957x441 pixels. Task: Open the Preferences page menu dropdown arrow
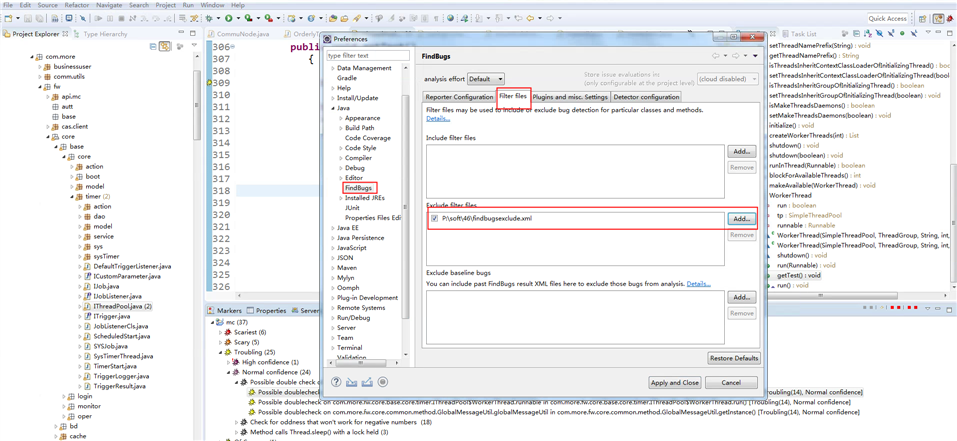click(755, 56)
